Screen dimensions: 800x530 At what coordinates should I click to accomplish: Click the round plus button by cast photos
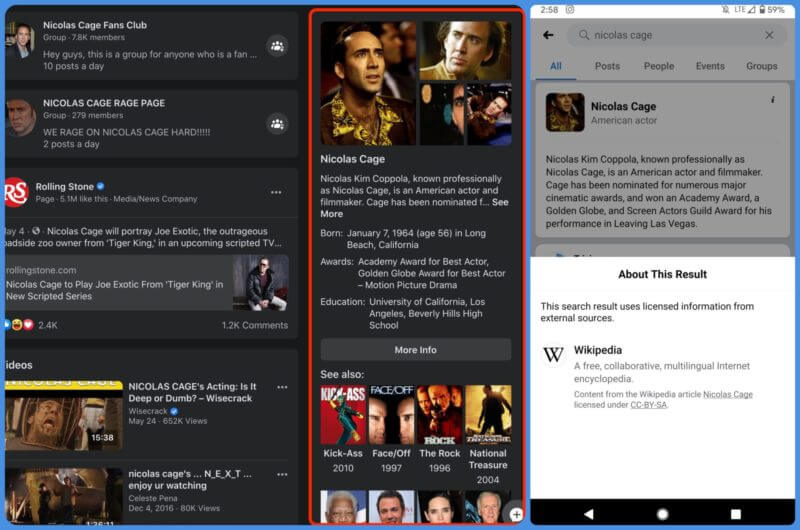pos(516,514)
